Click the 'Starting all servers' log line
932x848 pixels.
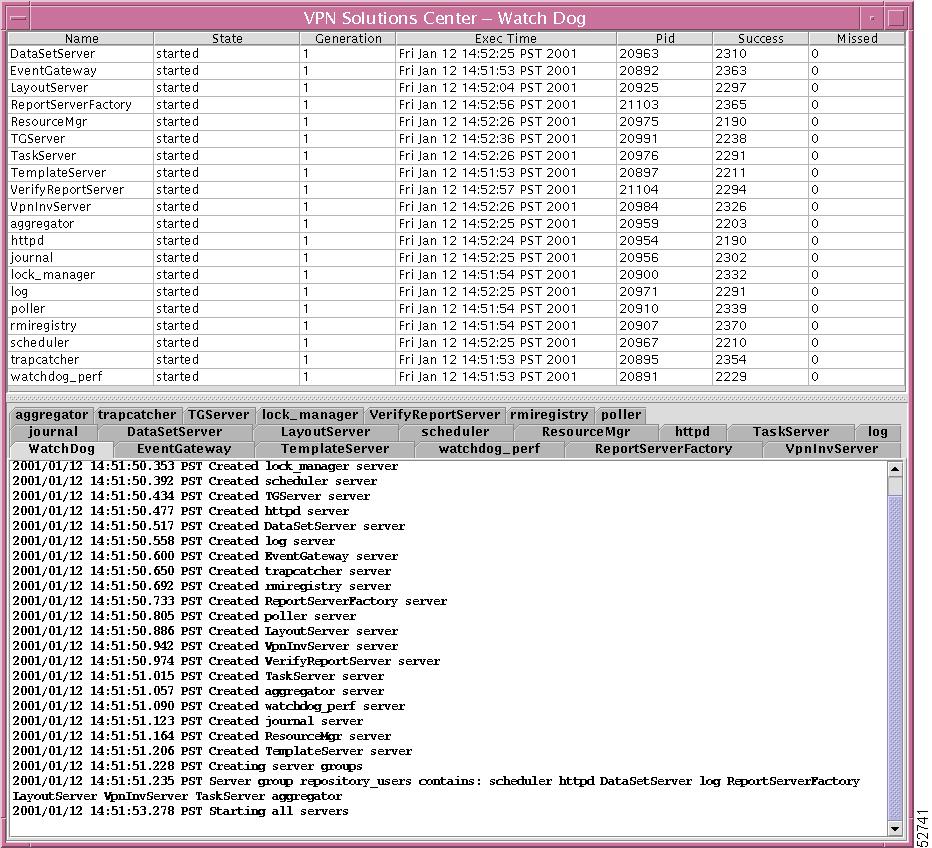[x=180, y=811]
